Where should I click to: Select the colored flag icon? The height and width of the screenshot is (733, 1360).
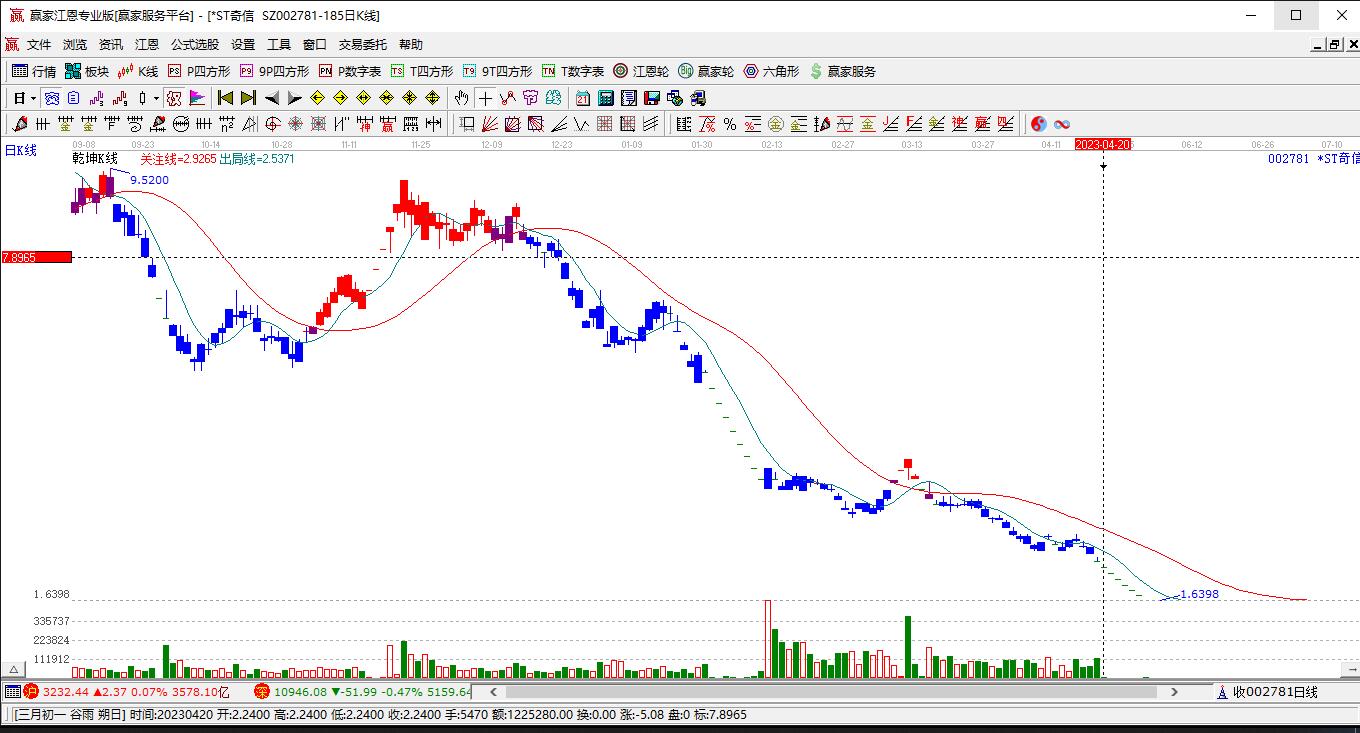197,98
